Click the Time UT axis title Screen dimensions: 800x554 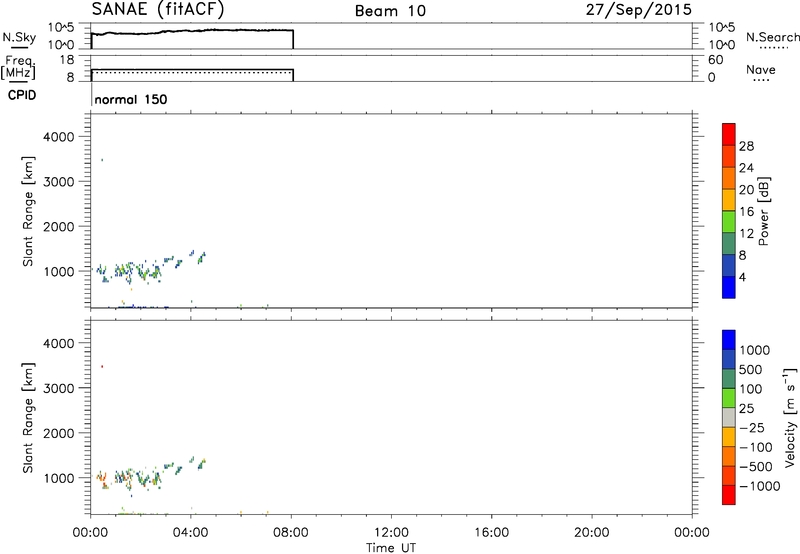pyautogui.click(x=391, y=548)
